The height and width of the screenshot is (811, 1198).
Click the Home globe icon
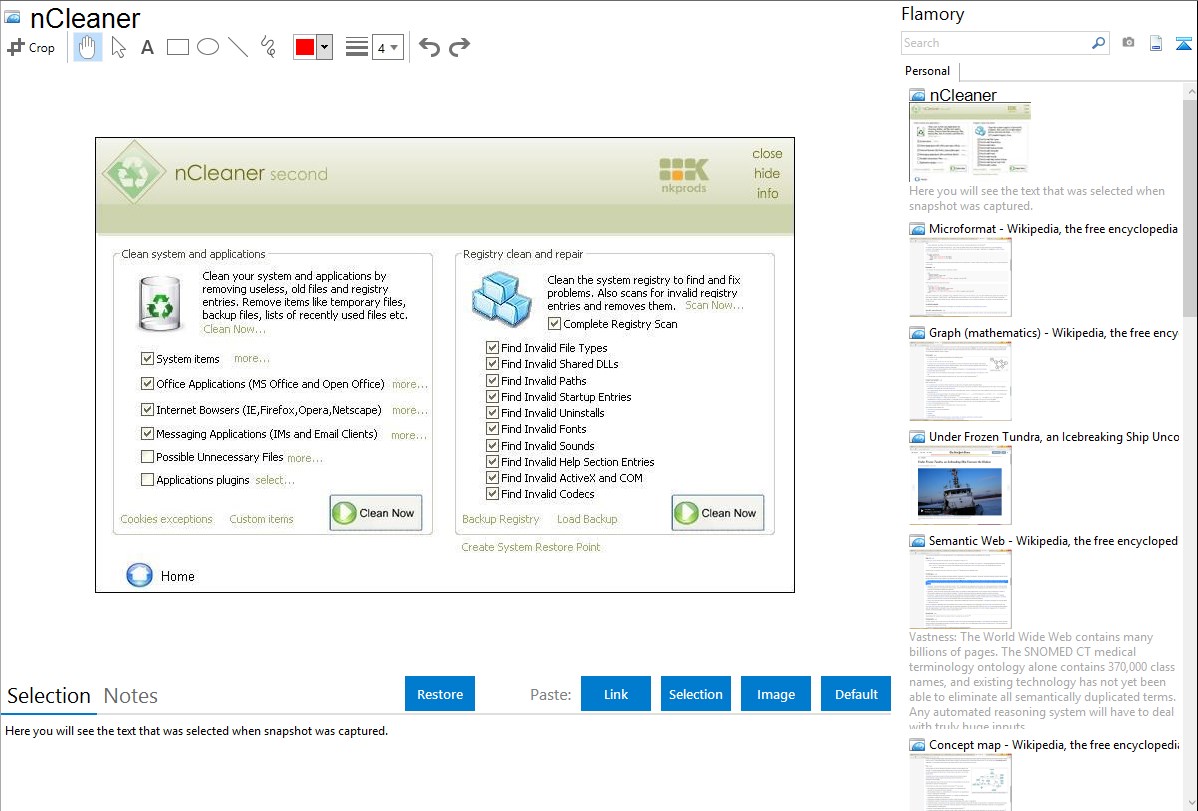pyautogui.click(x=139, y=575)
